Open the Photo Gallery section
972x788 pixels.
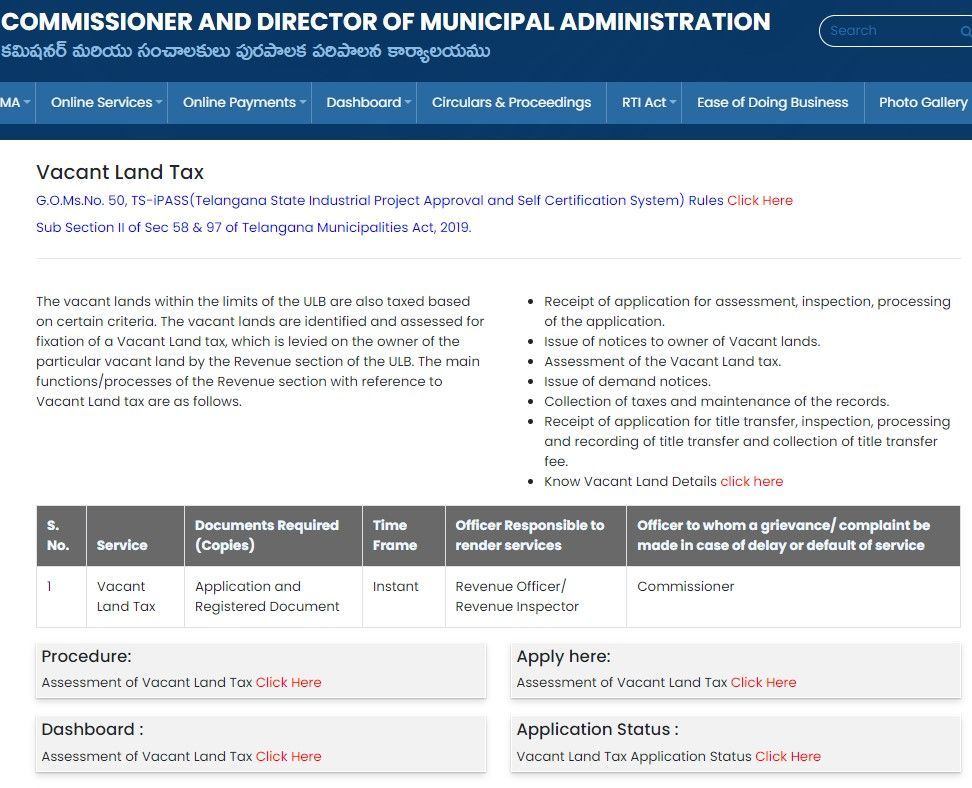(921, 102)
